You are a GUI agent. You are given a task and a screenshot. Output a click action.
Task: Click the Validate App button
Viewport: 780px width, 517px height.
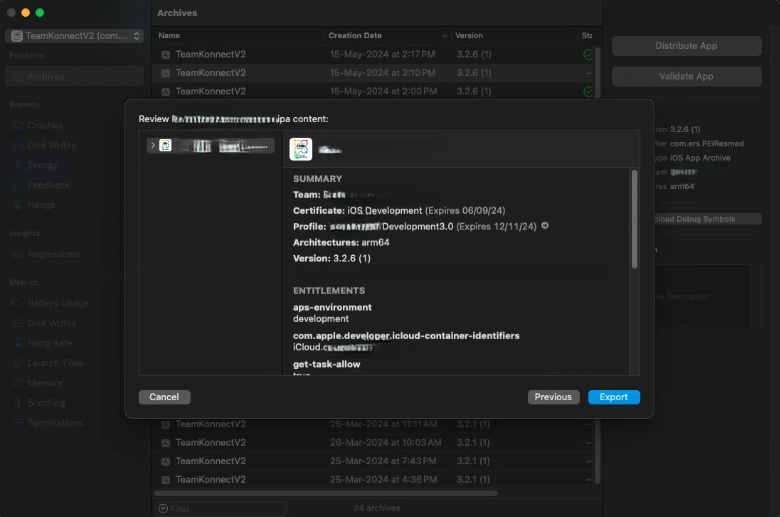(x=686, y=76)
